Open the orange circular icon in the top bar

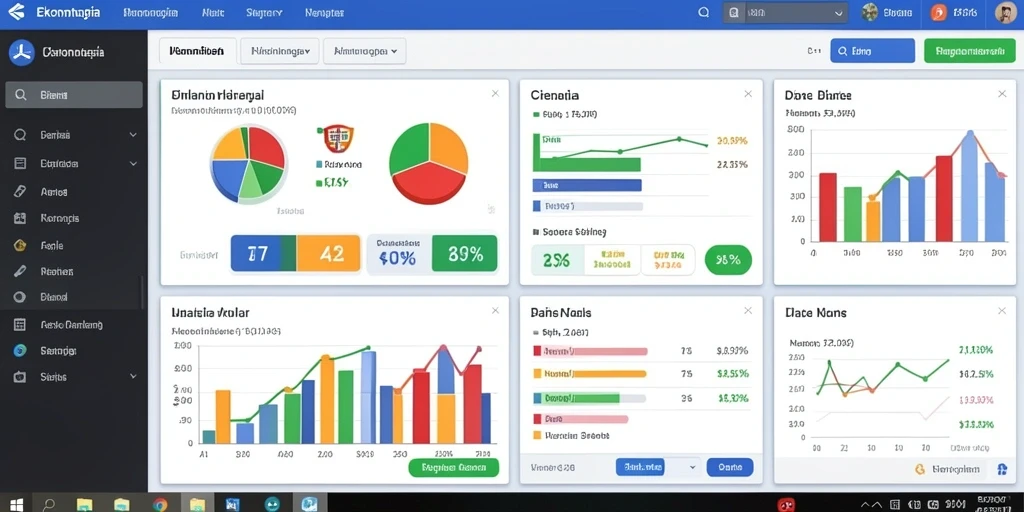pyautogui.click(x=938, y=12)
